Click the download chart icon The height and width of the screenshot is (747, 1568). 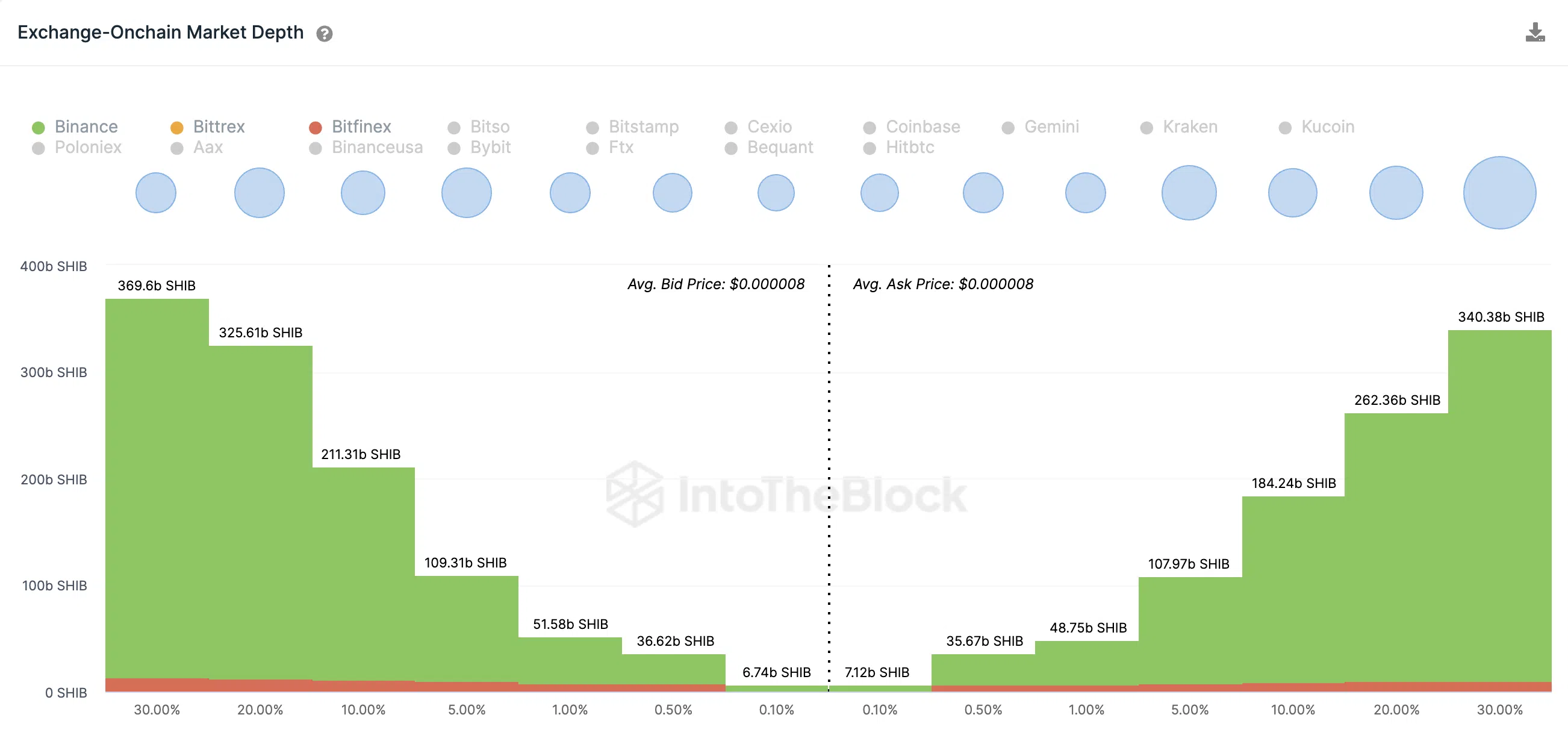pos(1534,33)
